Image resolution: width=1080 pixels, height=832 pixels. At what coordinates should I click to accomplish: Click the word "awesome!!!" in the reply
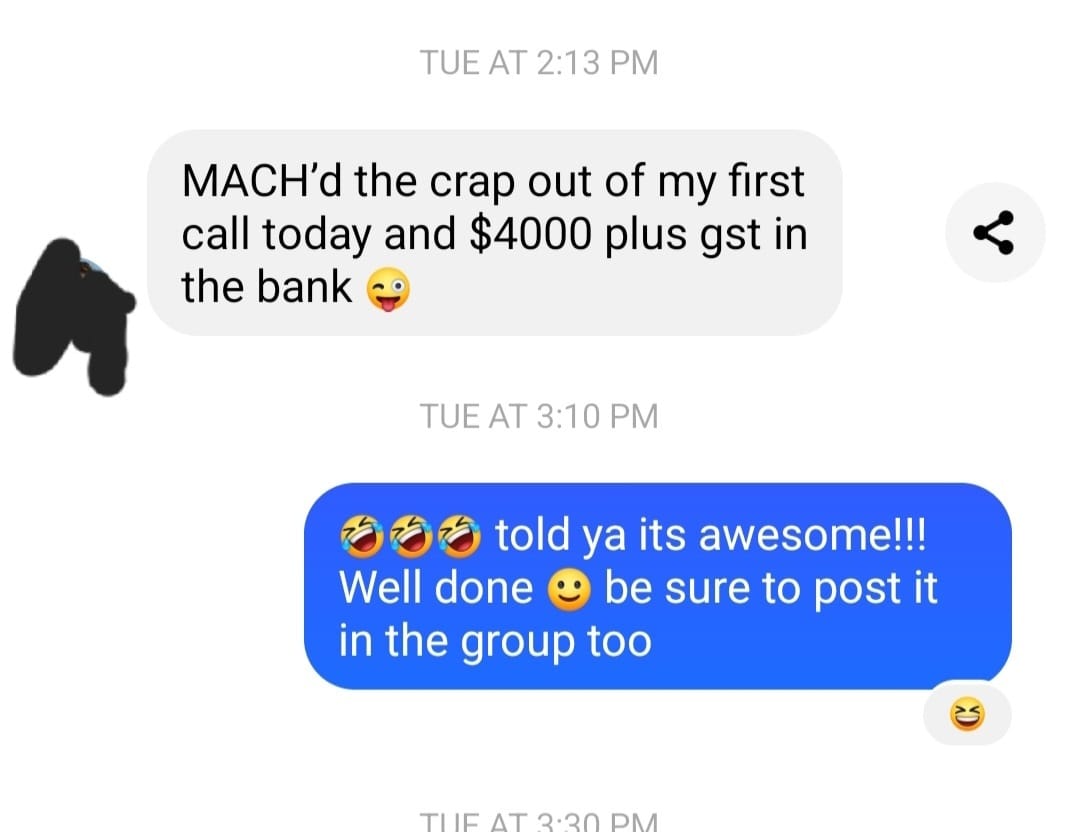(x=813, y=535)
